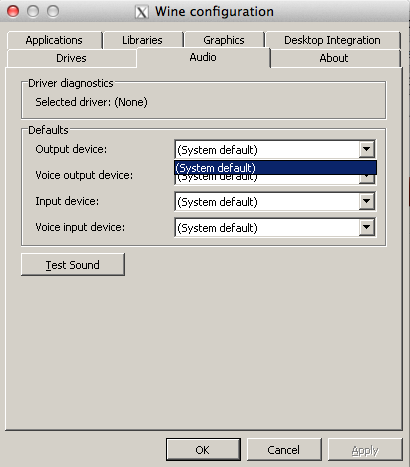Click the X11 icon in title bar
This screenshot has width=410, height=467.
[x=142, y=12]
